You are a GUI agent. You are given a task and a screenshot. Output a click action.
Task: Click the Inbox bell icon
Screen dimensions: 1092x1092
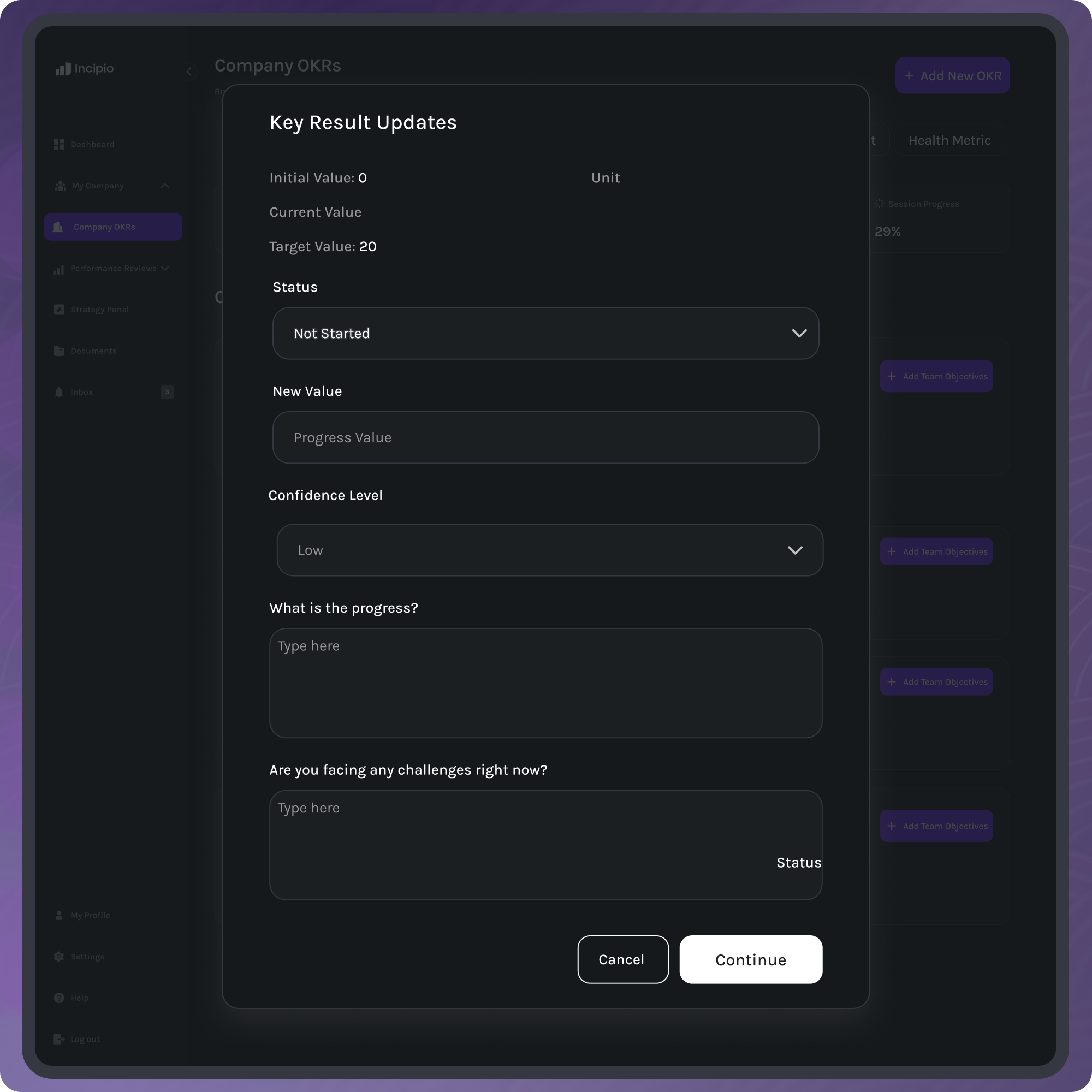coord(59,392)
